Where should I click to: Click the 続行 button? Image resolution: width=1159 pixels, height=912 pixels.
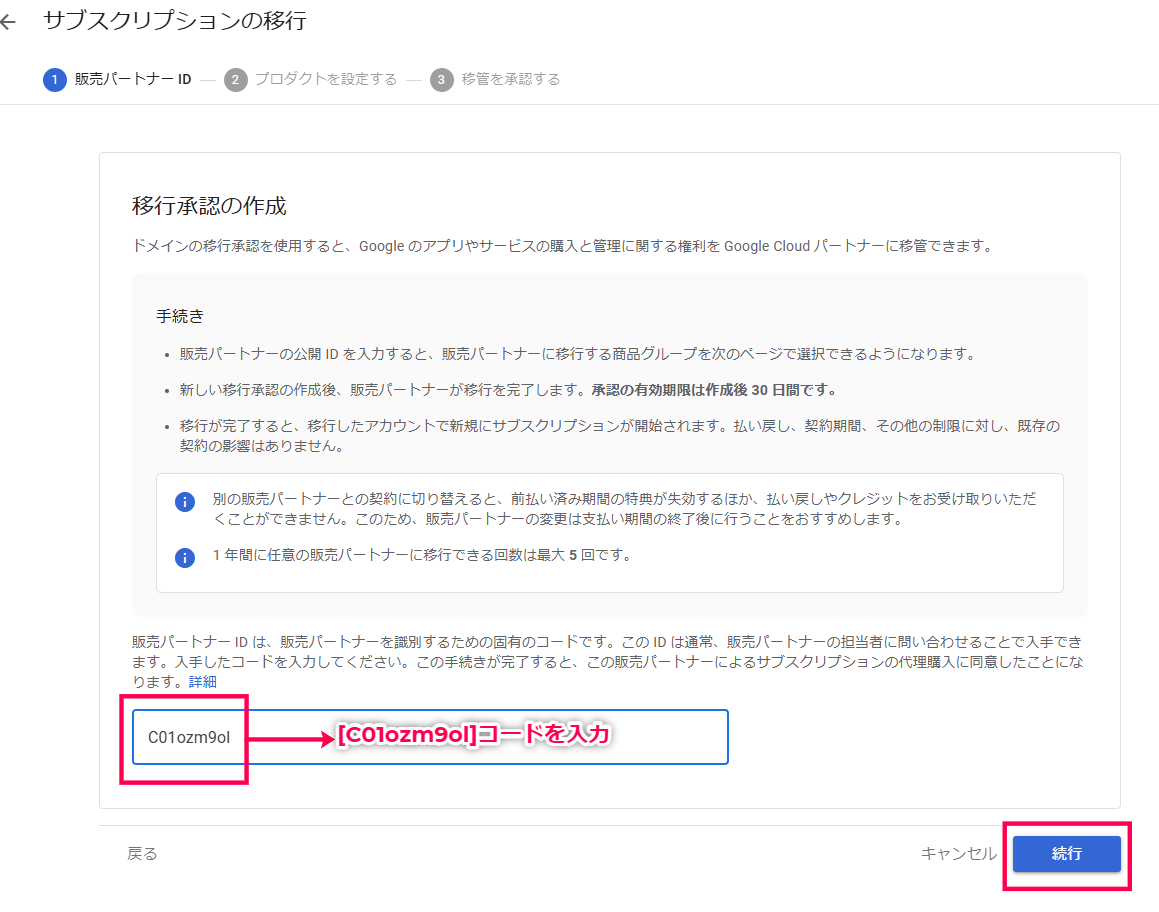pos(1067,854)
